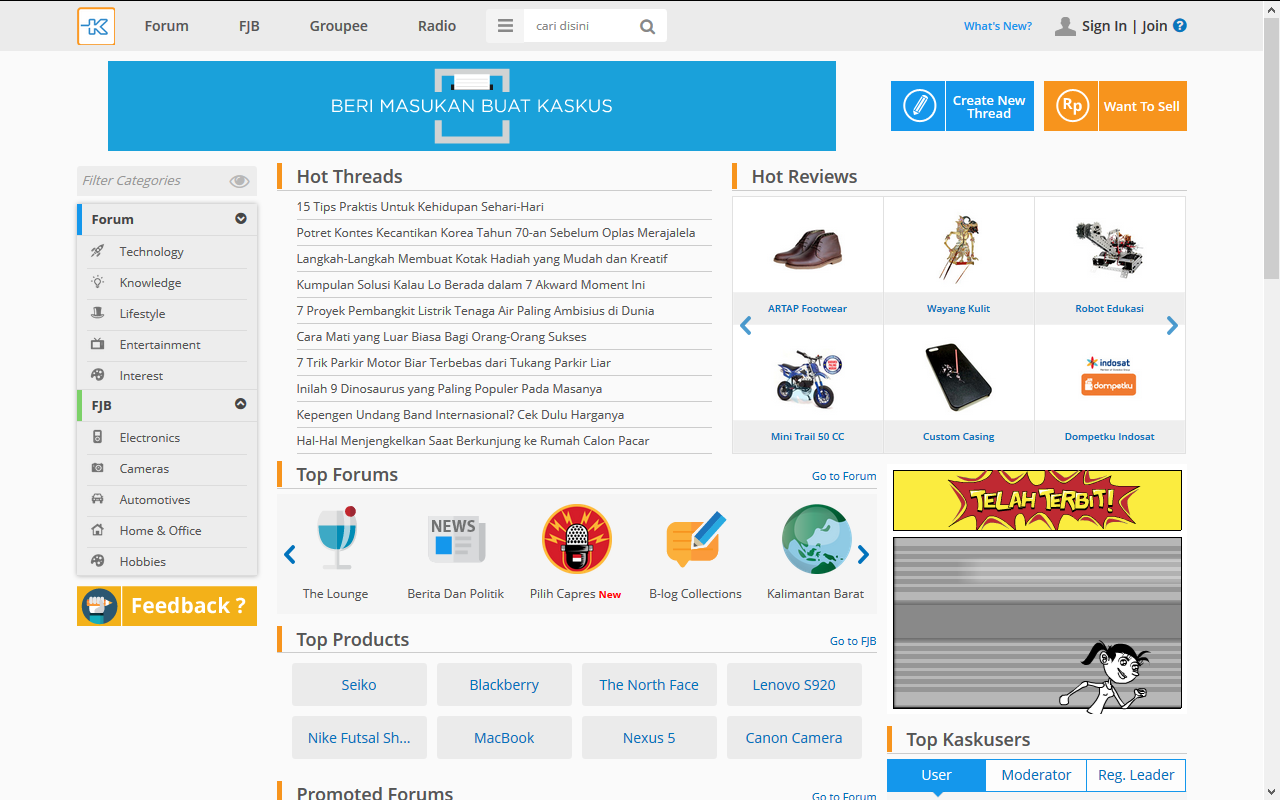
Task: Click the Go to FJB link
Action: coord(853,641)
